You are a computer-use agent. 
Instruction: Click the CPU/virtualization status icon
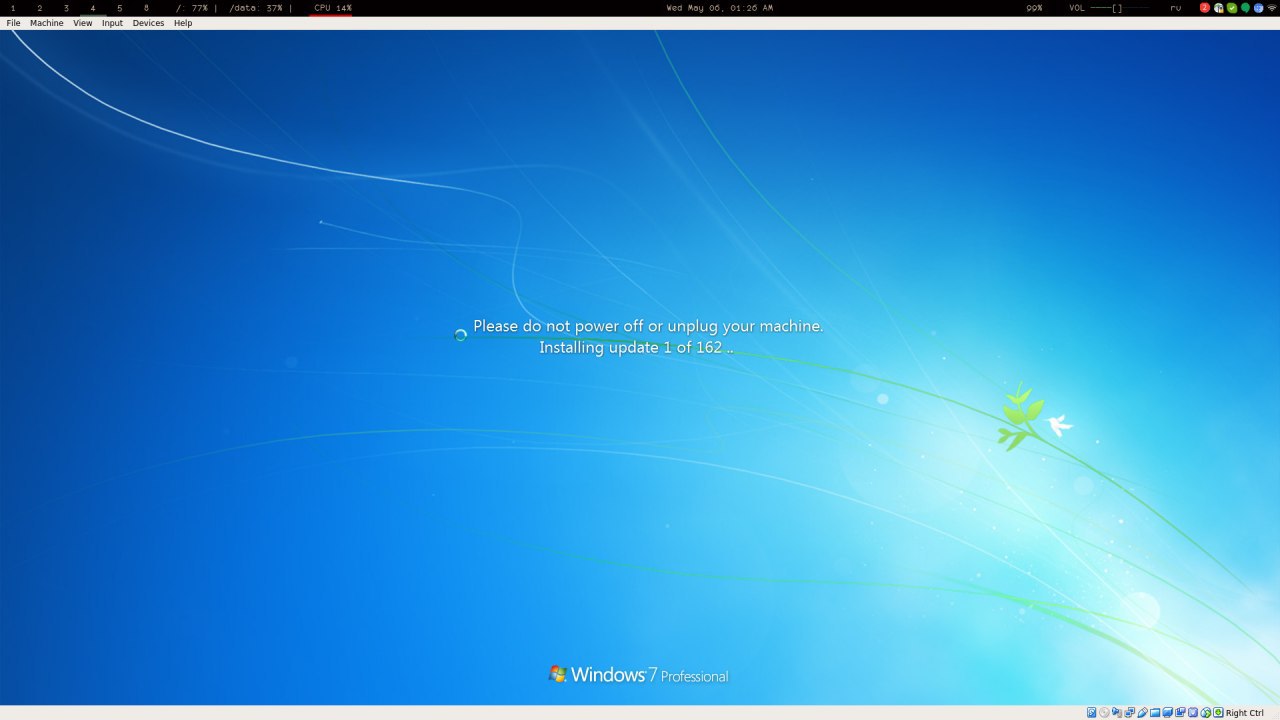point(1193,712)
